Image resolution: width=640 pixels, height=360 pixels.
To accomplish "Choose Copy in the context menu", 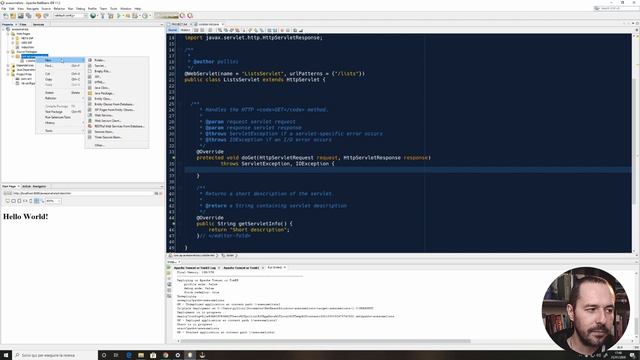I will (x=60, y=79).
